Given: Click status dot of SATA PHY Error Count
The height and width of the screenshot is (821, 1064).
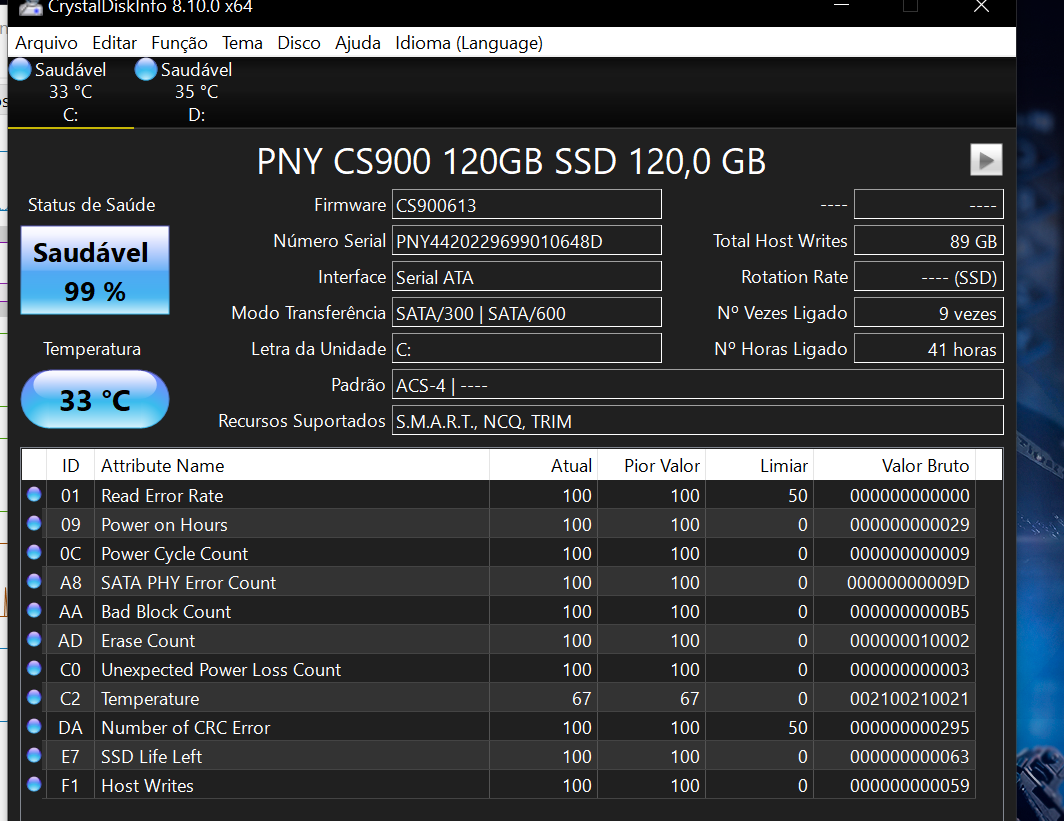Looking at the screenshot, I should tap(34, 581).
